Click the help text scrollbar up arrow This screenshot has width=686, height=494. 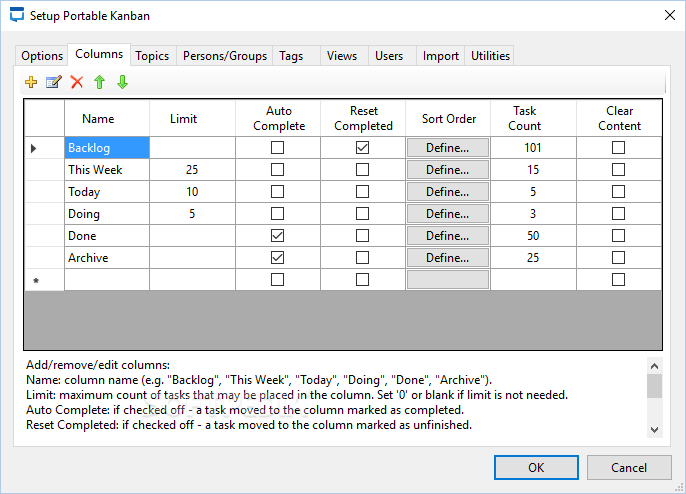[x=654, y=366]
